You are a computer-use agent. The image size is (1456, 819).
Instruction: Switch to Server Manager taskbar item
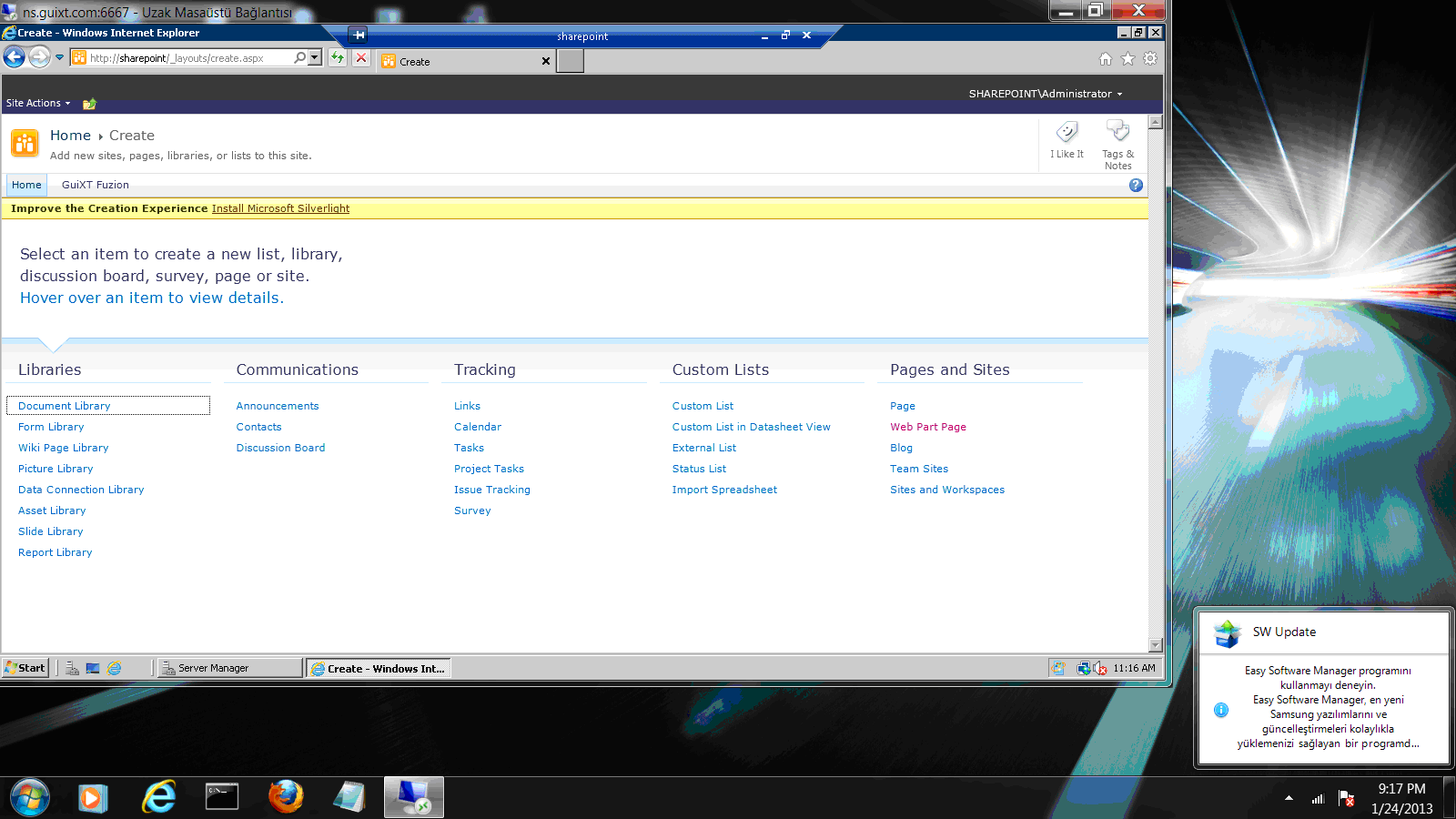click(231, 668)
